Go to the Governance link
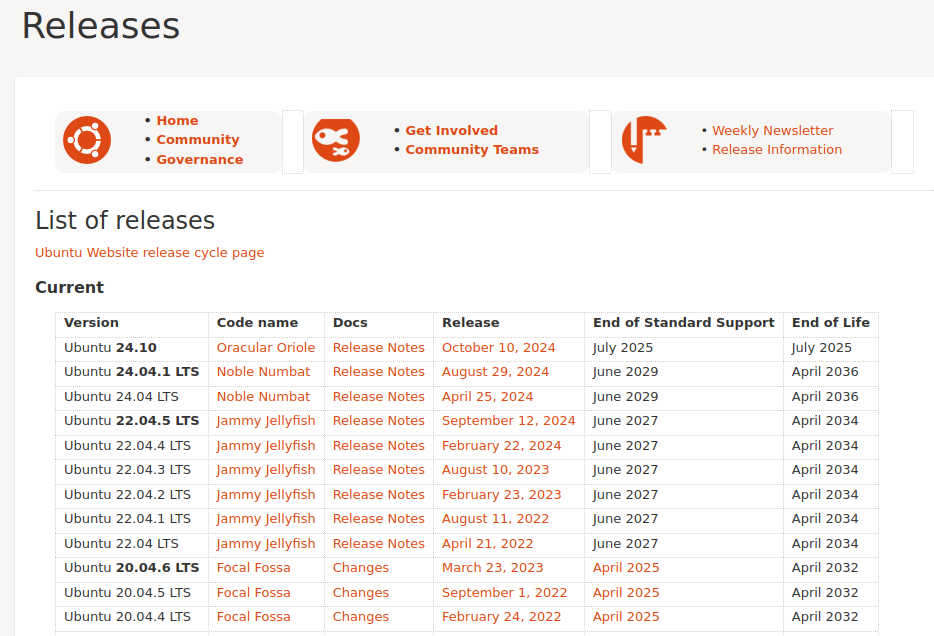 [x=200, y=160]
